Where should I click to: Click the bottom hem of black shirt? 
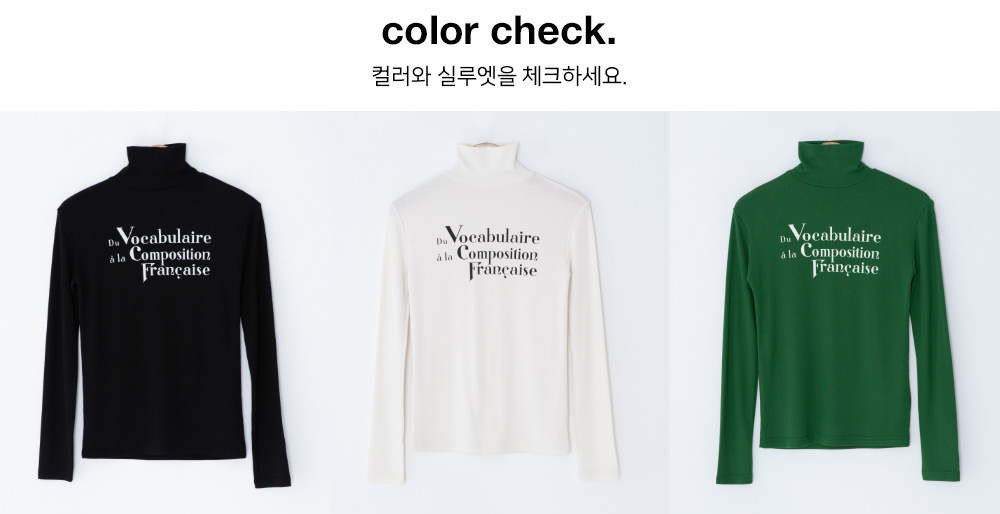pyautogui.click(x=164, y=453)
